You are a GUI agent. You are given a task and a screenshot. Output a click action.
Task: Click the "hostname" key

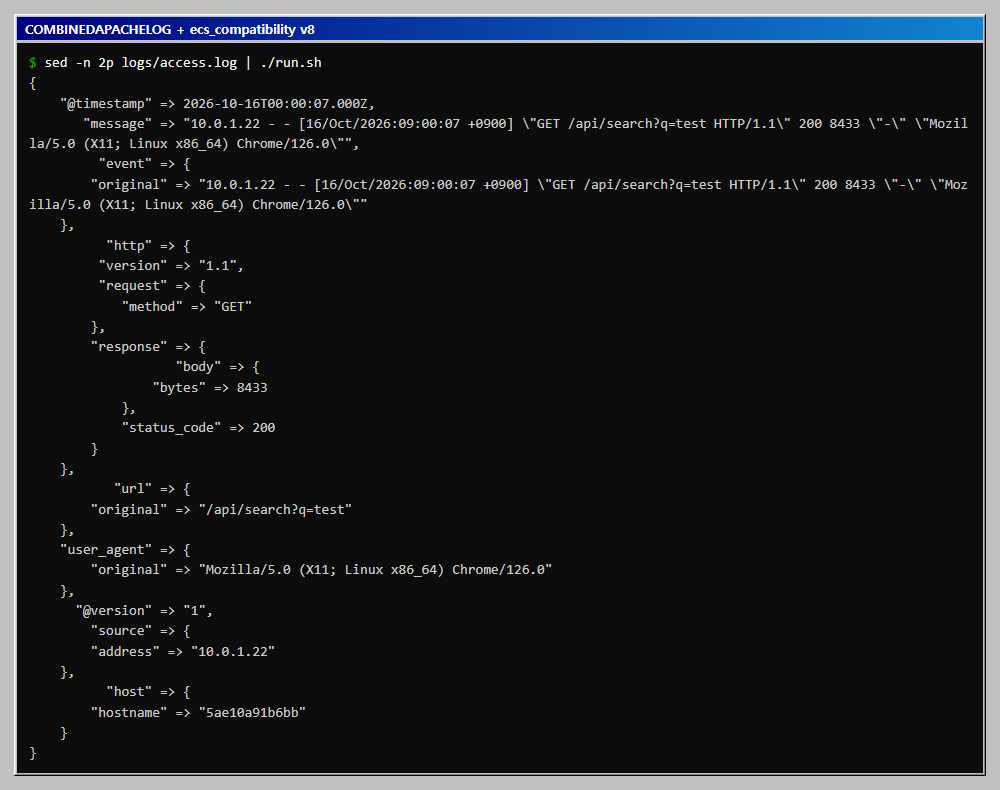tap(129, 712)
